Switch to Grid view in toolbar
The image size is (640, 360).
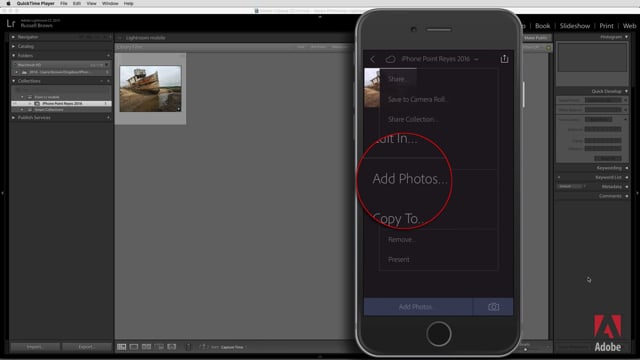point(122,347)
